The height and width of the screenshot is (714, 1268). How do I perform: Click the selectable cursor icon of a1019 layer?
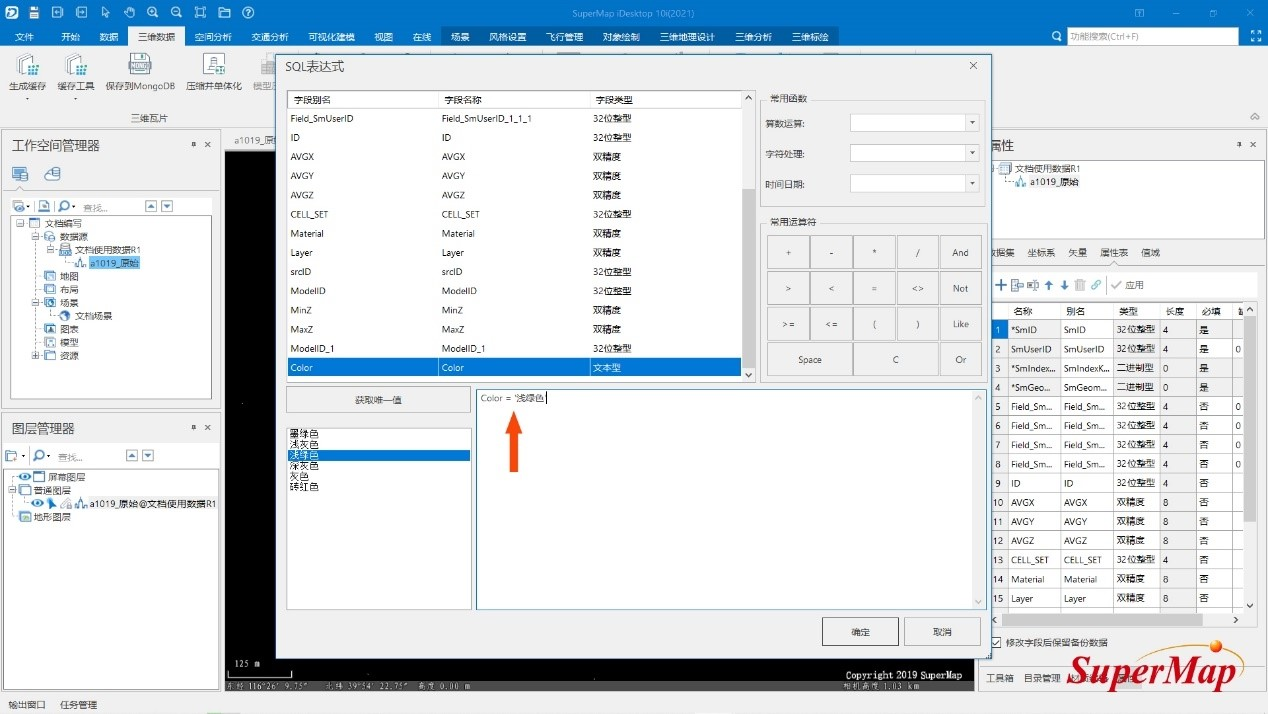(x=52, y=504)
